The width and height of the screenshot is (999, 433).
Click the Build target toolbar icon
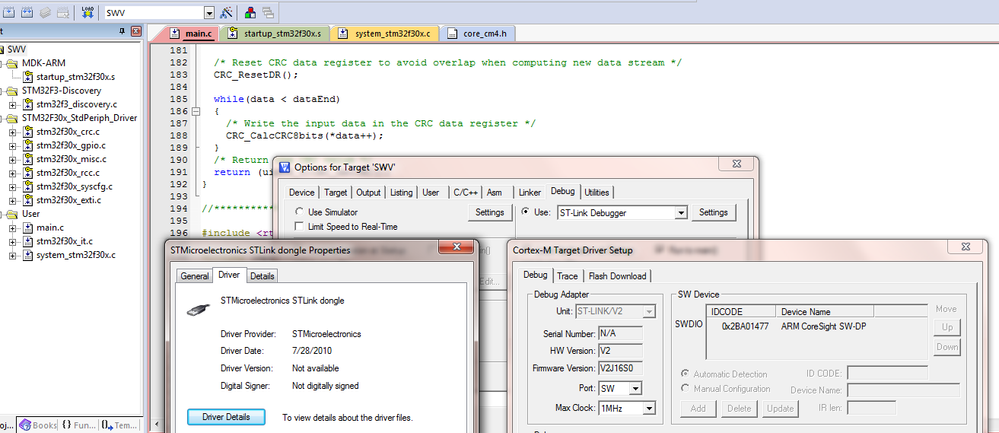point(10,12)
